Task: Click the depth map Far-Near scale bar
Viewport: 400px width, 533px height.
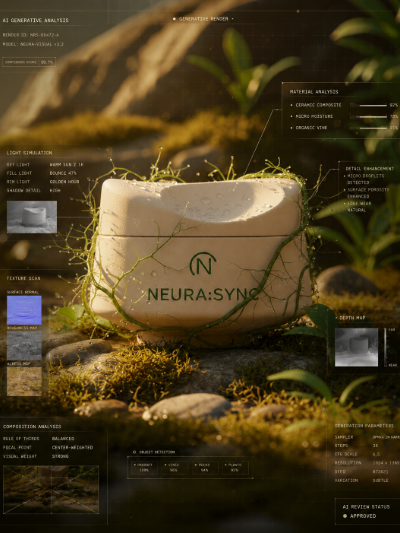Action: [385, 347]
